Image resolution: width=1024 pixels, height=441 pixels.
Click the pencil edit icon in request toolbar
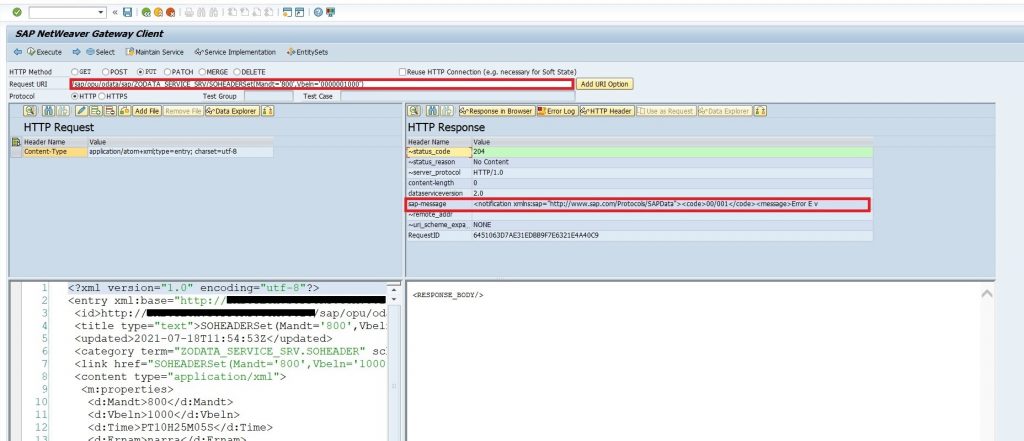tap(82, 111)
